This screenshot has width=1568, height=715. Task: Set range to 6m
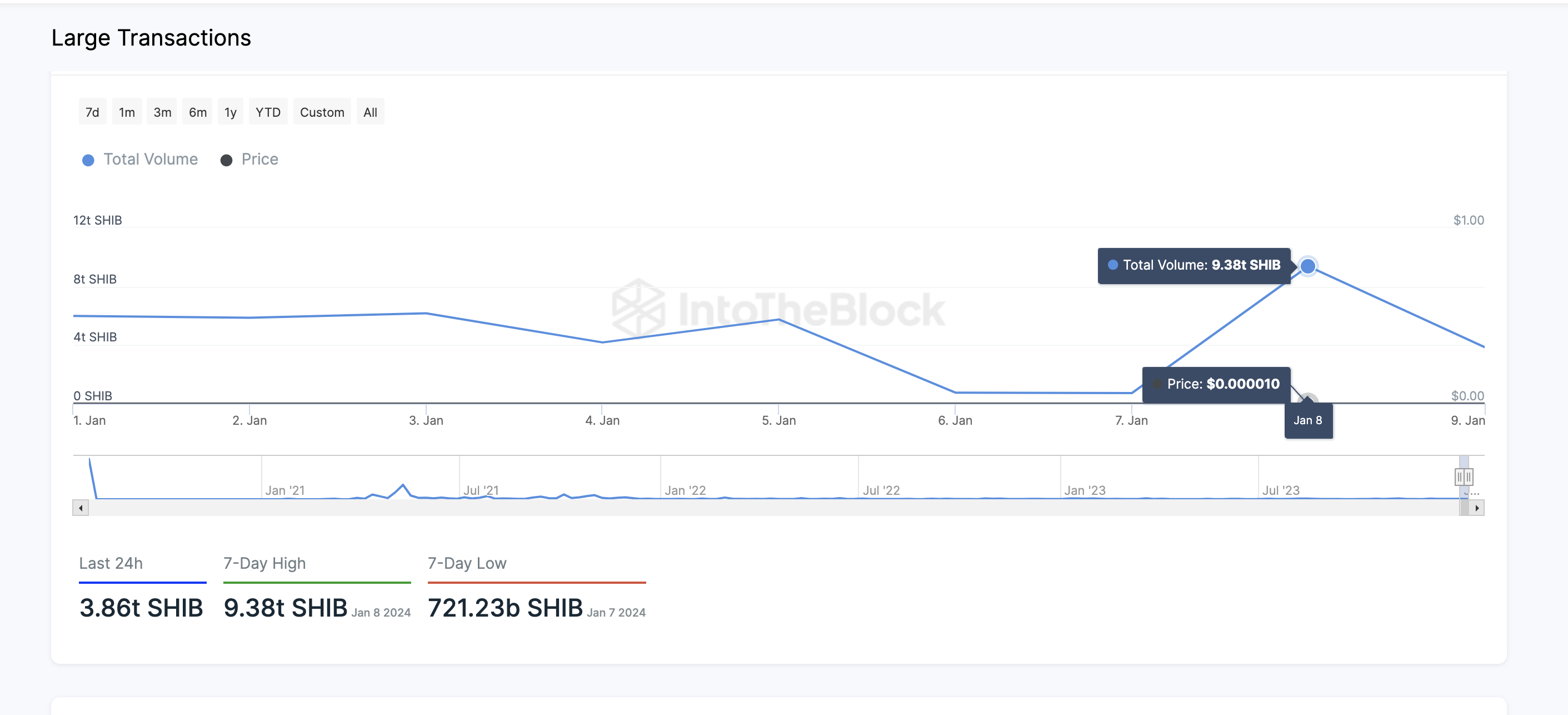(197, 112)
